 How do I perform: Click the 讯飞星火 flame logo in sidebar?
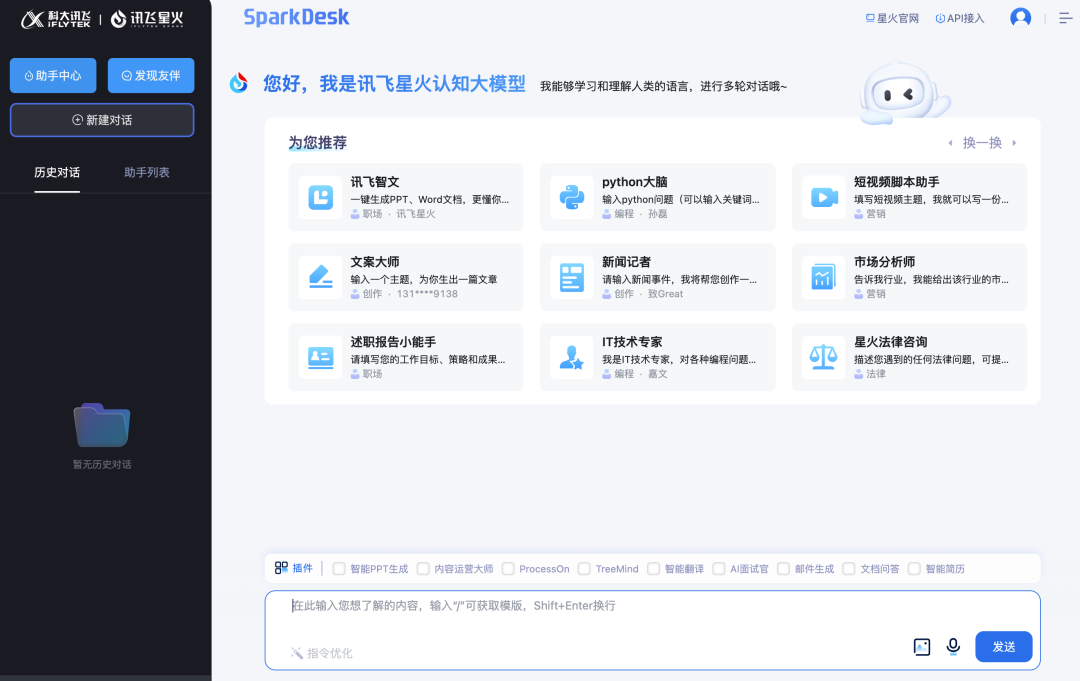pyautogui.click(x=147, y=19)
